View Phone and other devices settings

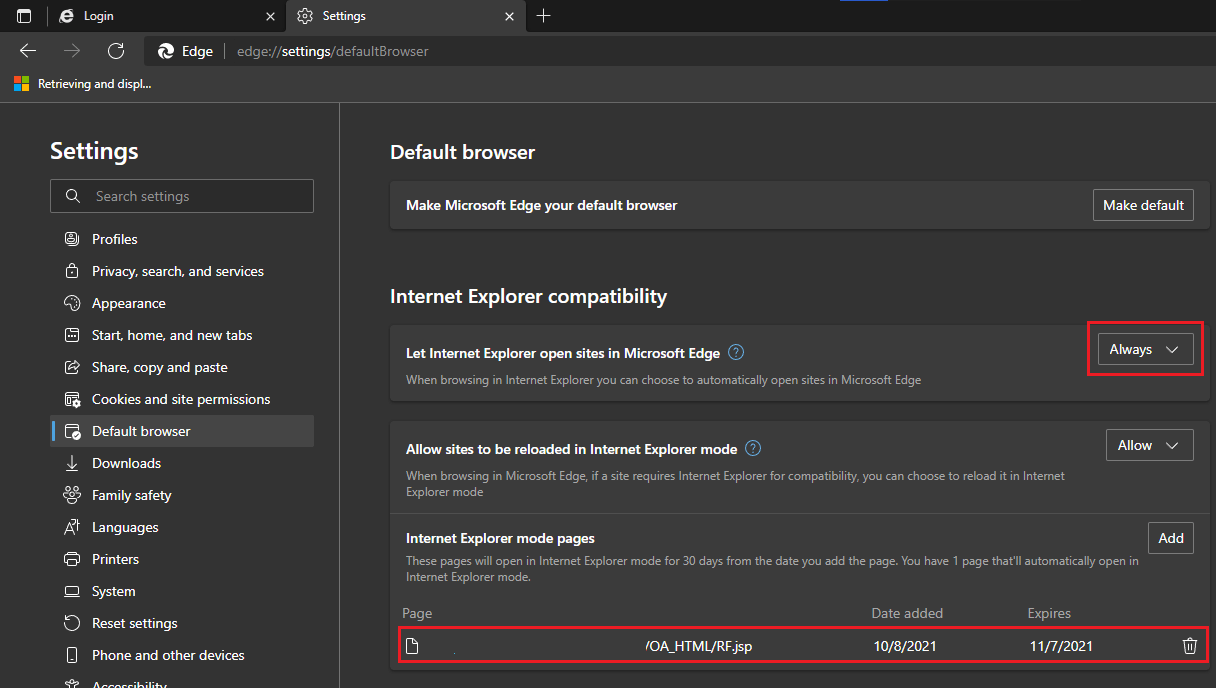click(168, 654)
